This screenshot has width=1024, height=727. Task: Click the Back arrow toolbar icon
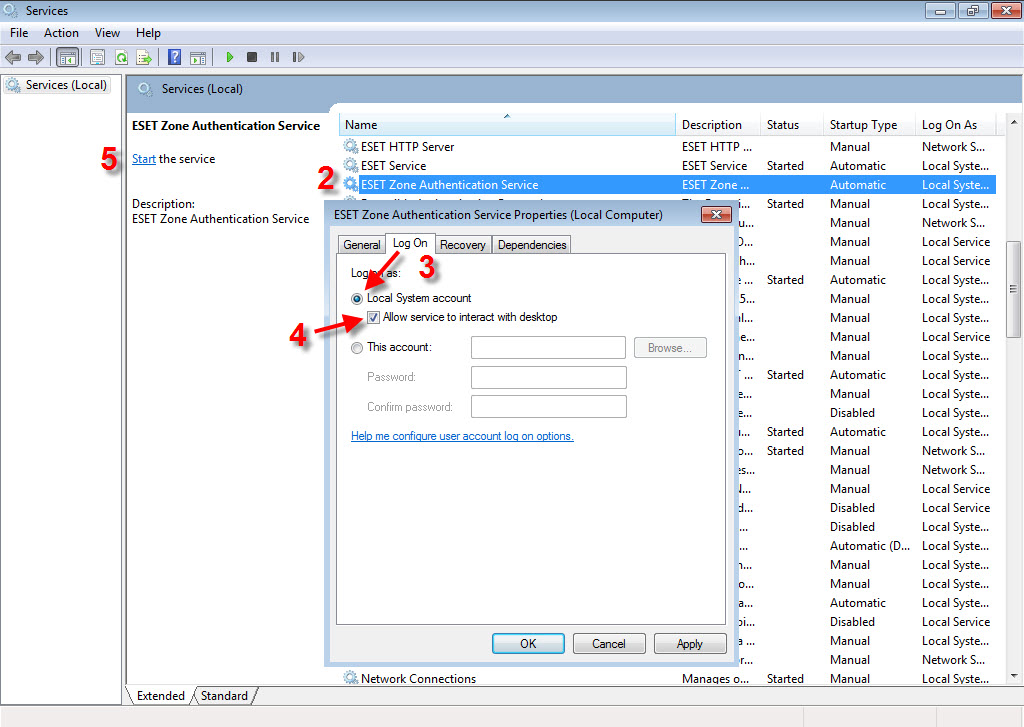[x=12, y=57]
